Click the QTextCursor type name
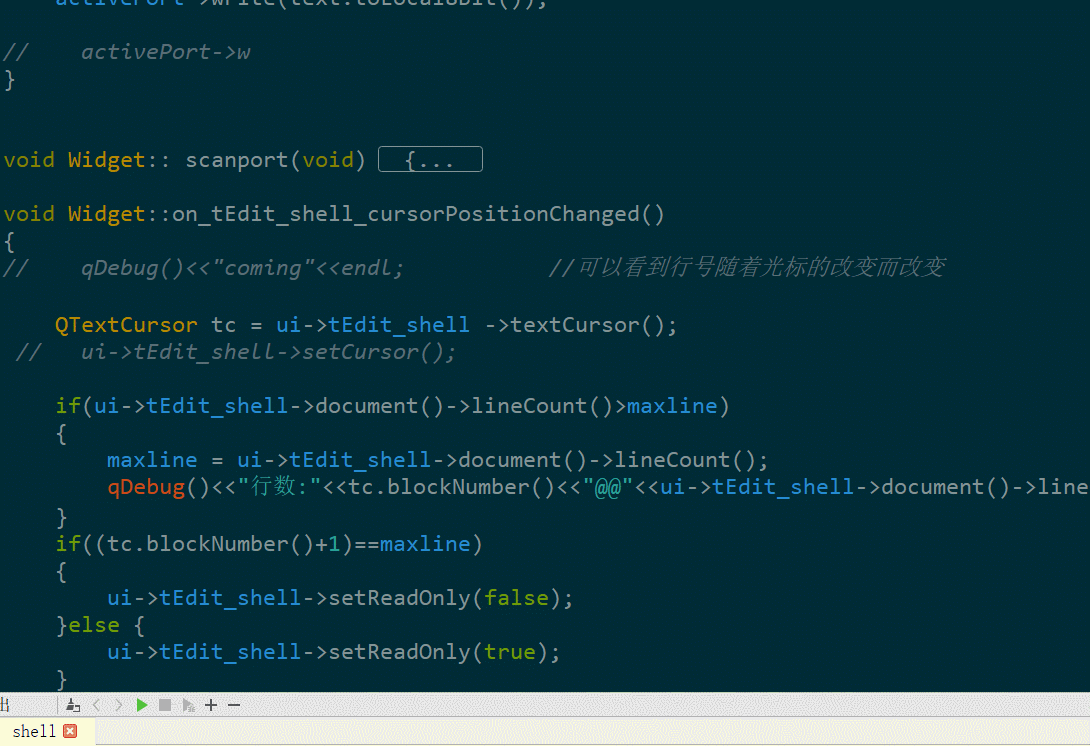The width and height of the screenshot is (1090, 746). pyautogui.click(x=126, y=325)
